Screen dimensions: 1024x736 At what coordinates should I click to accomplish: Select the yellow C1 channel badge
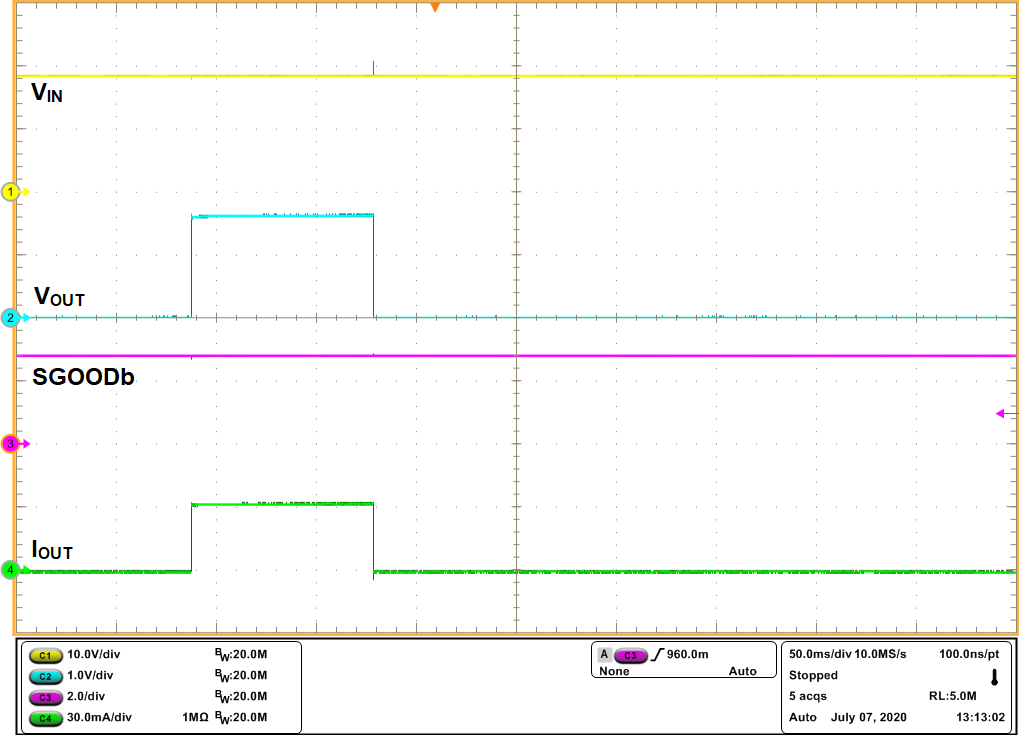49,654
